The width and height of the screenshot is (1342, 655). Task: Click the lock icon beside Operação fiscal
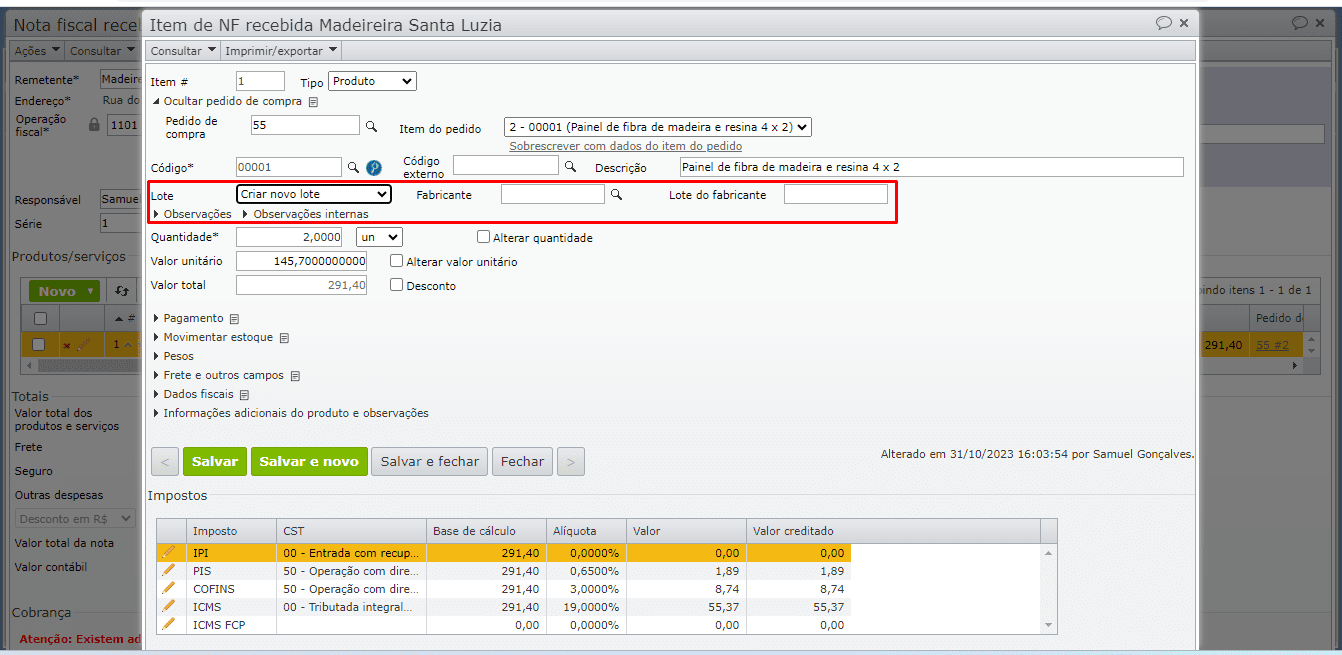tap(94, 125)
